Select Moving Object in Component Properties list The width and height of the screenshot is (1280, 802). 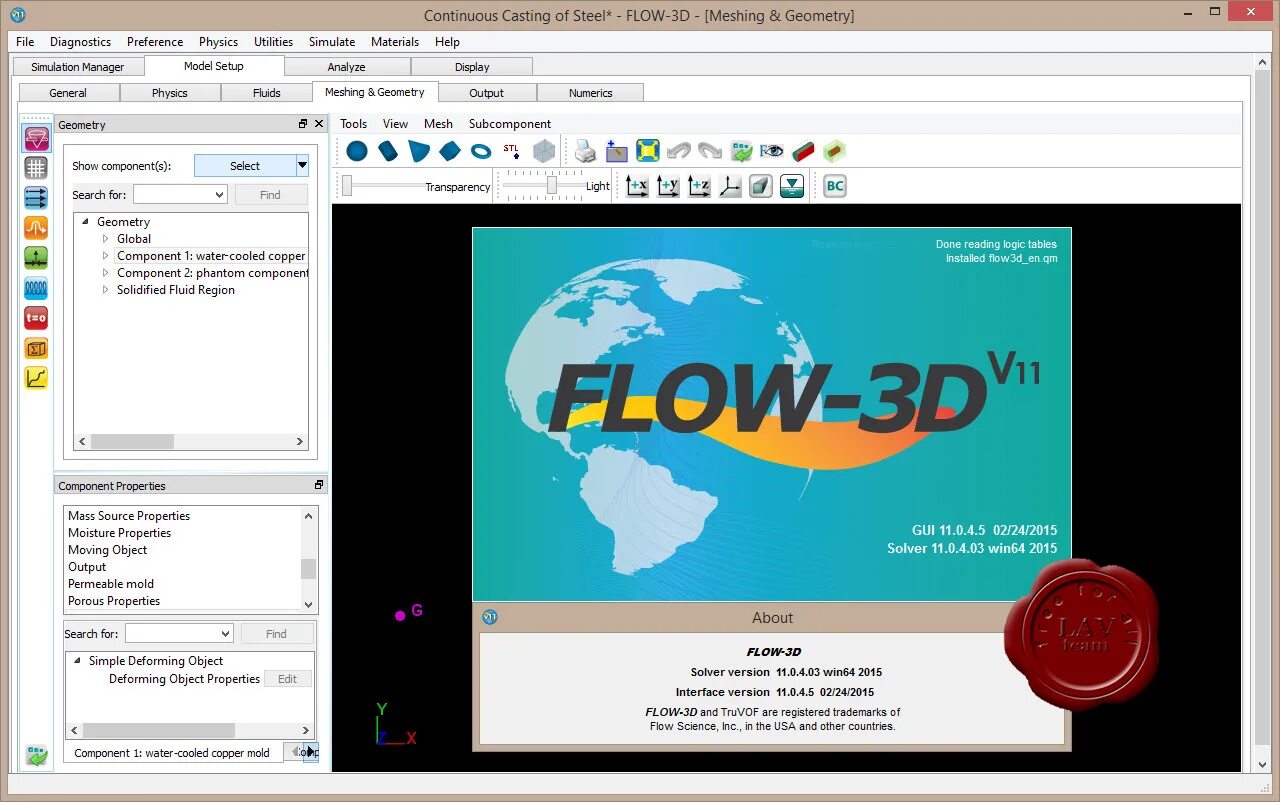[x=107, y=550]
